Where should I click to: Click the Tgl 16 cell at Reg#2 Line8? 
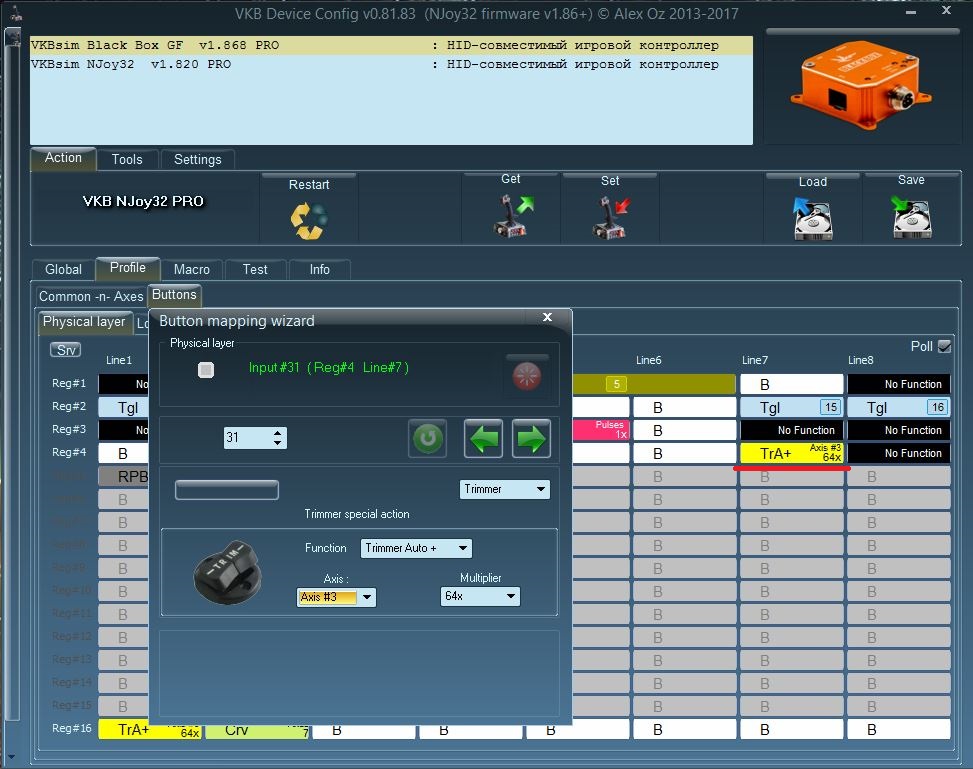(899, 408)
